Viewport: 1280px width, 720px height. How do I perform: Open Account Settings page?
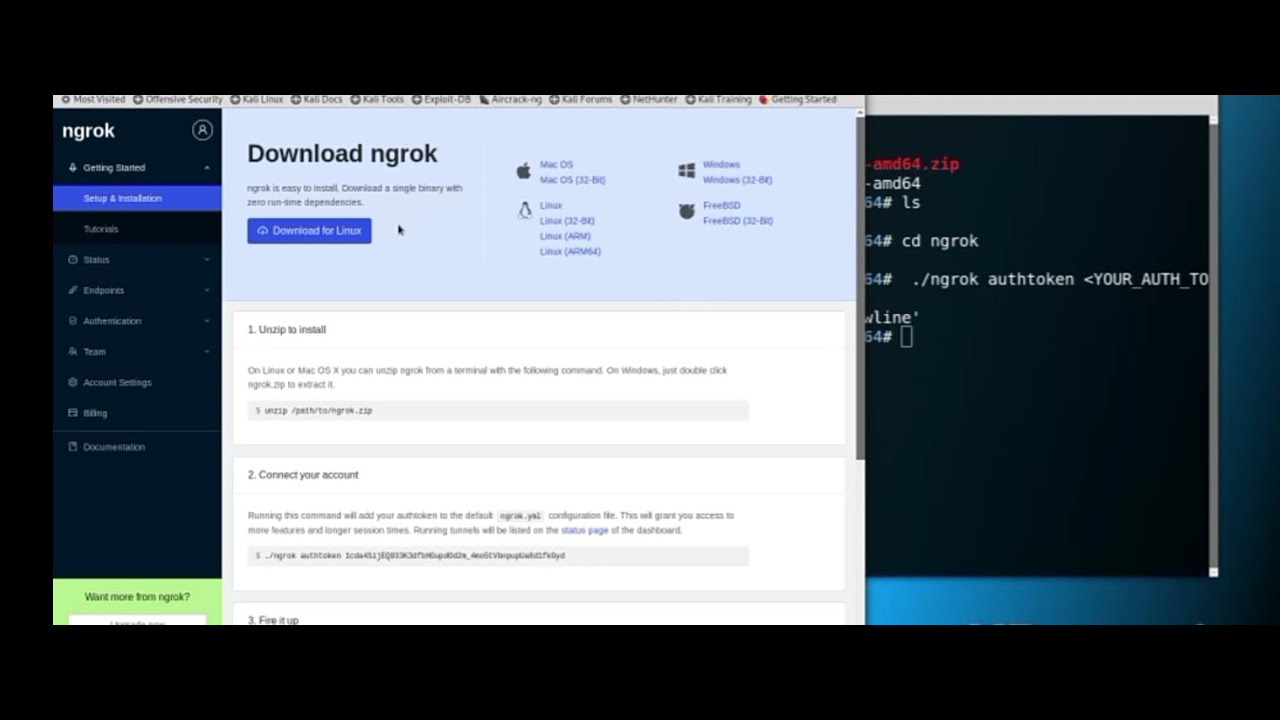[117, 383]
